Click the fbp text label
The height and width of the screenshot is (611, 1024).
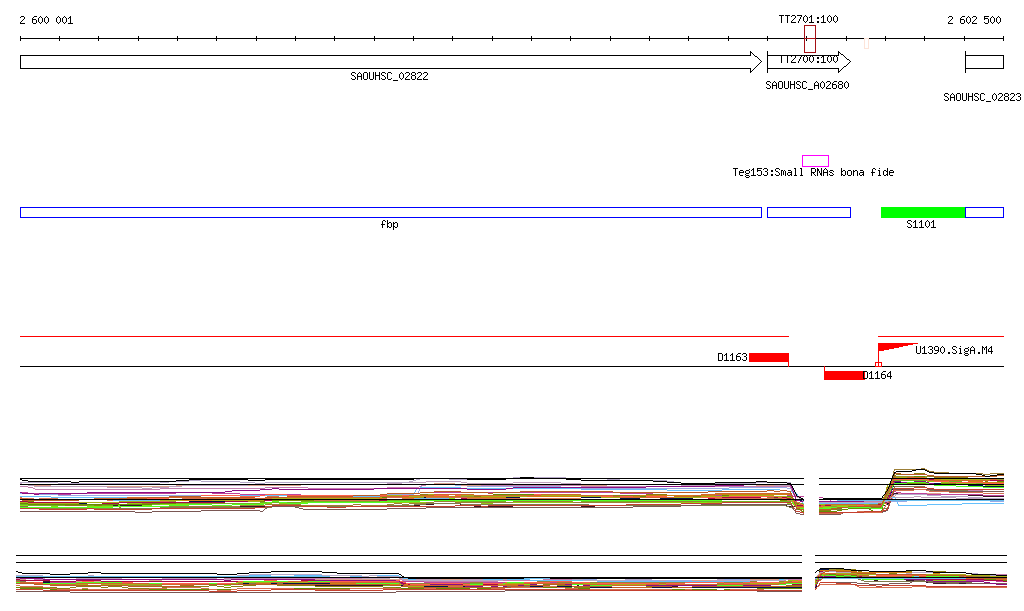[389, 225]
